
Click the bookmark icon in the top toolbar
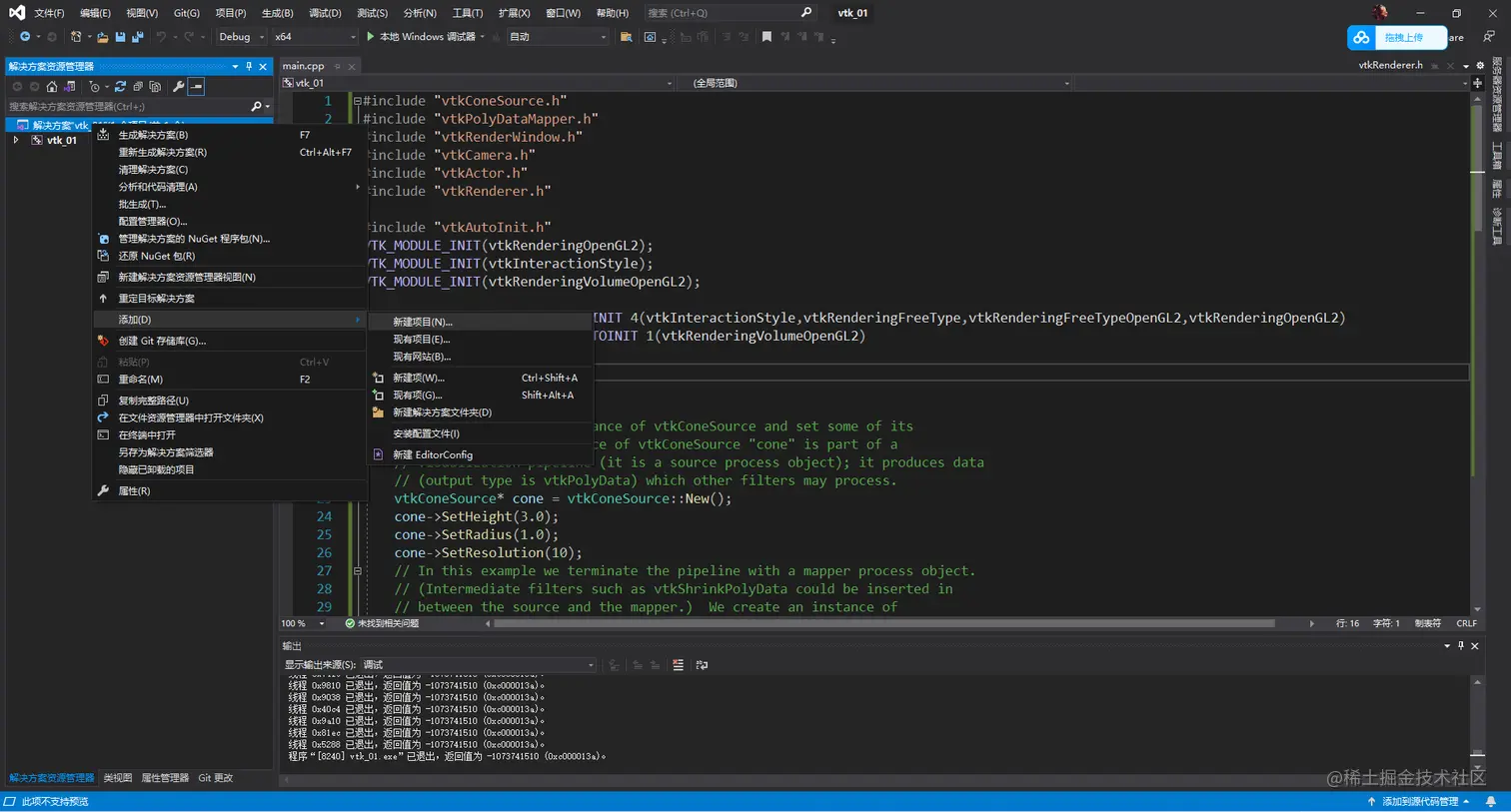click(766, 37)
